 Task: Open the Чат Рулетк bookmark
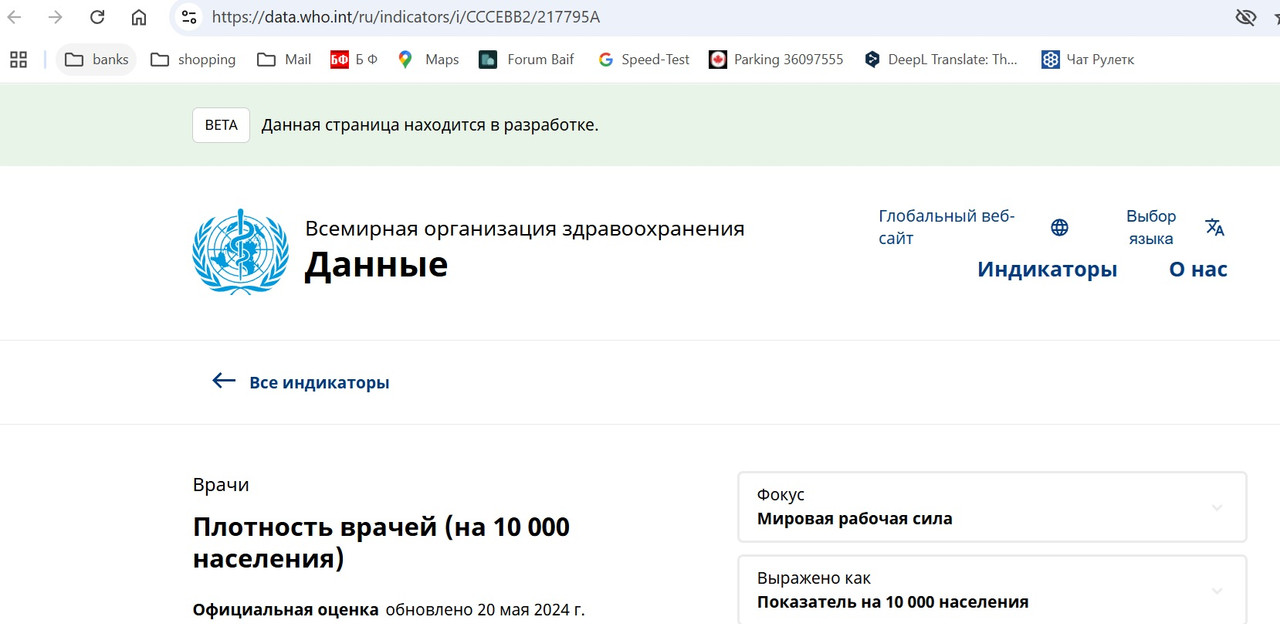pos(1087,60)
